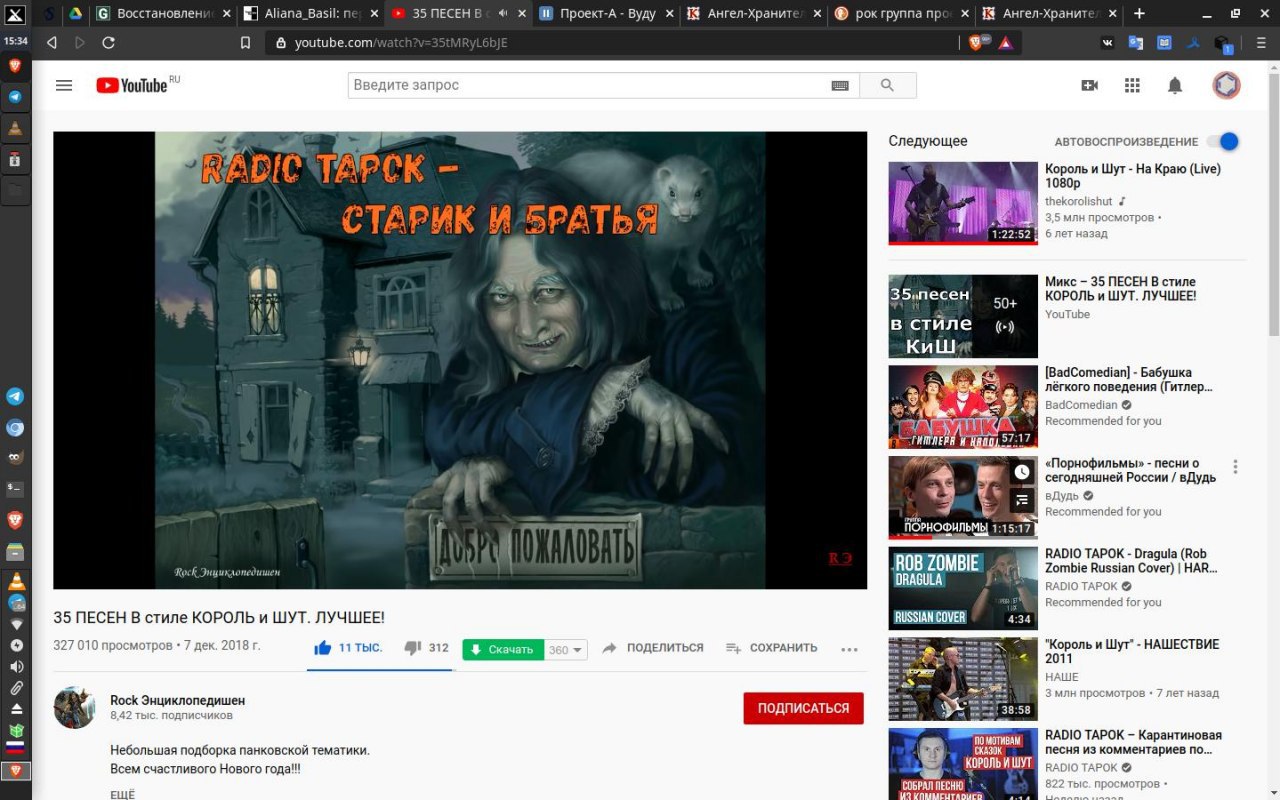Open VK extension icon
The height and width of the screenshot is (800, 1280).
1108,43
